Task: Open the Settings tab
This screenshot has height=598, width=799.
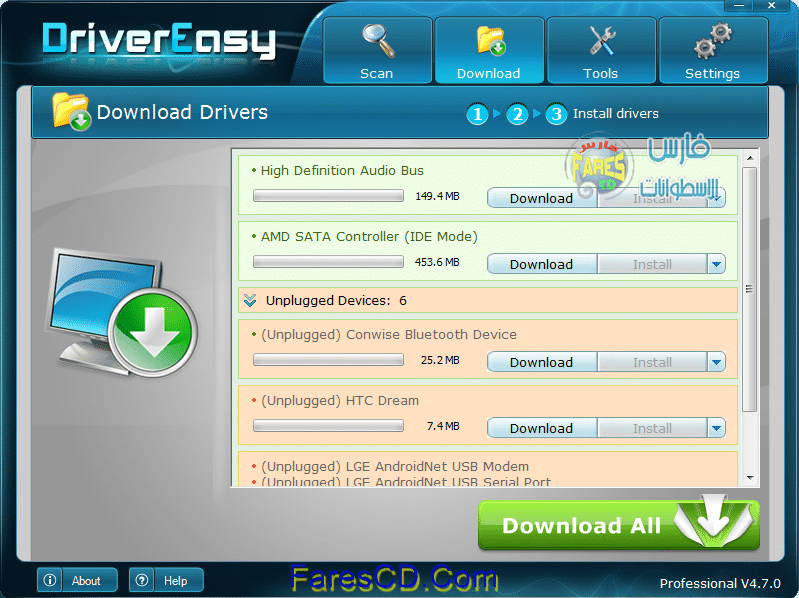Action: tap(713, 50)
